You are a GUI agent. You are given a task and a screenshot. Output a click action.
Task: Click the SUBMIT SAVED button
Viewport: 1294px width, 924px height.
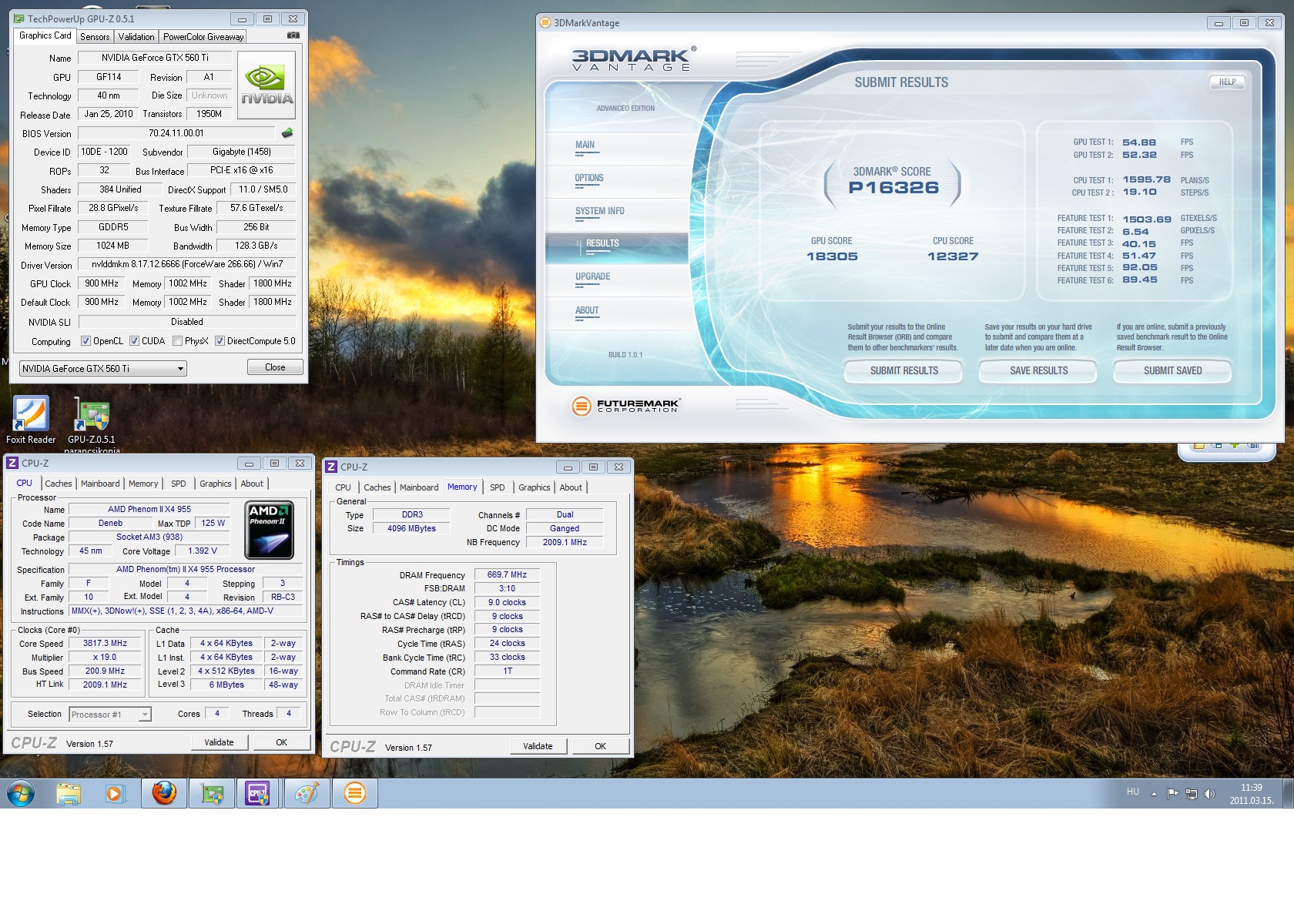(x=1172, y=370)
